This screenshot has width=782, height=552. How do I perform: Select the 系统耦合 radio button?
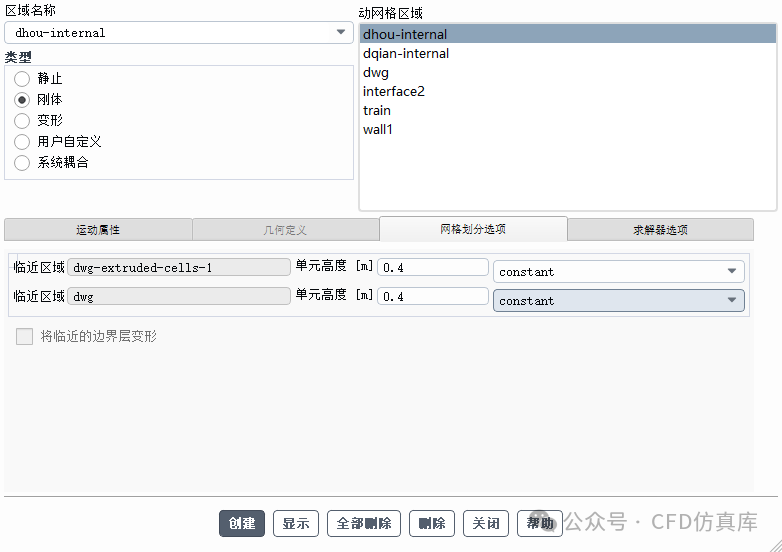22,163
